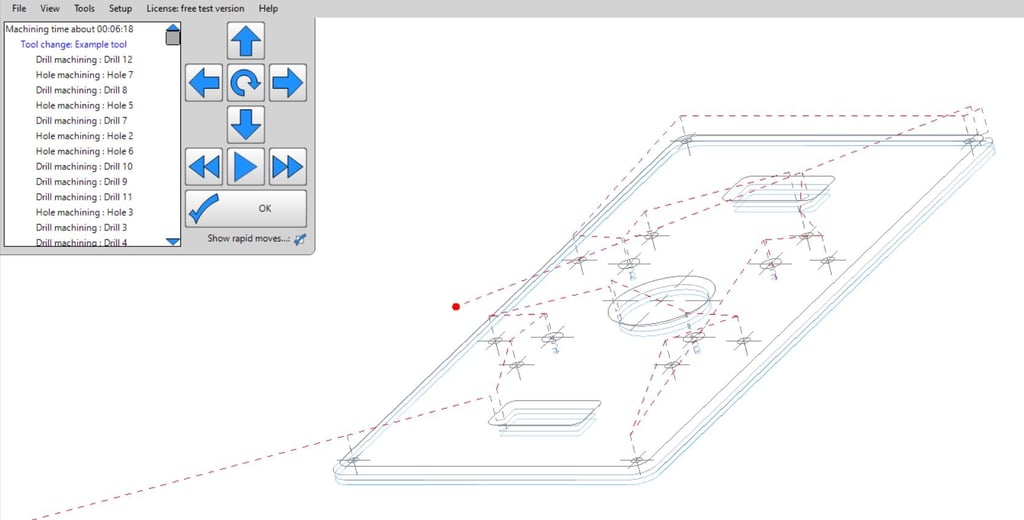Select 'Drill machining : Drill 10'

point(84,167)
